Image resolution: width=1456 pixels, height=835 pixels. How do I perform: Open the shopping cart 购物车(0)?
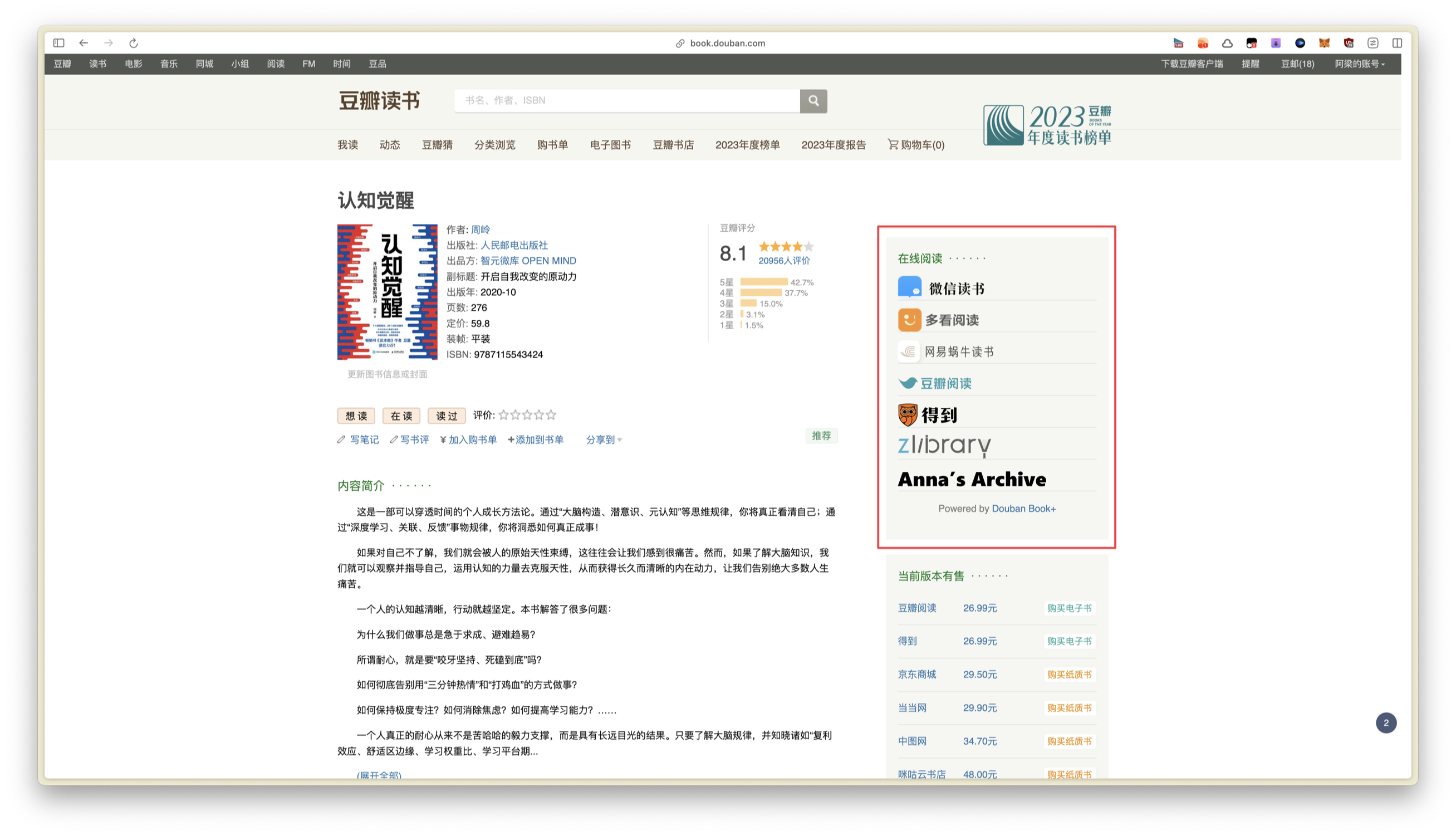tap(916, 145)
